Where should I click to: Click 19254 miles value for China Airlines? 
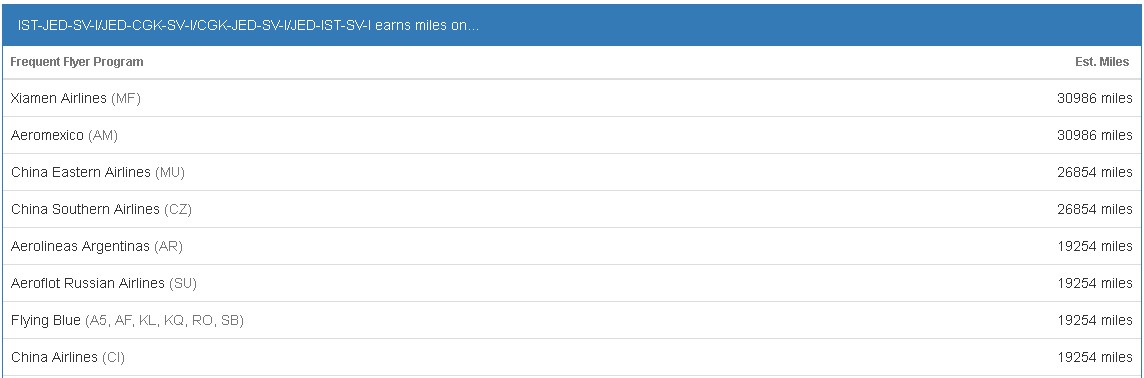coord(1094,358)
